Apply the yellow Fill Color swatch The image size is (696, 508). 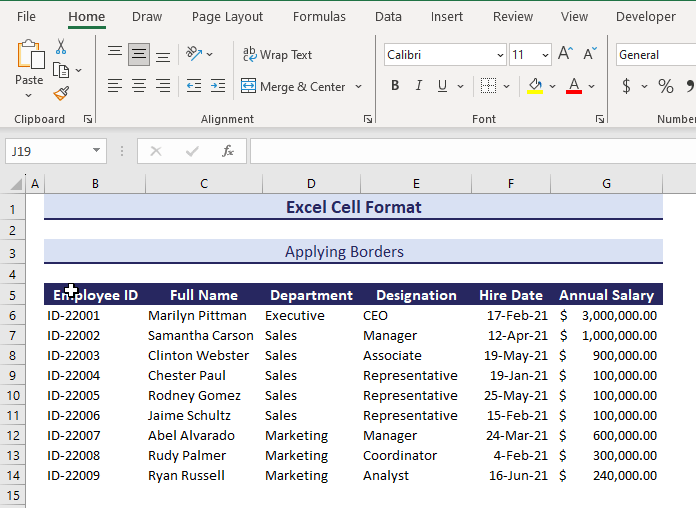coord(535,87)
